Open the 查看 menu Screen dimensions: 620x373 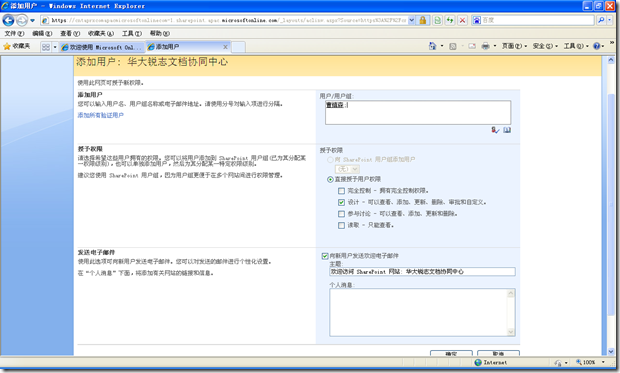[70, 34]
